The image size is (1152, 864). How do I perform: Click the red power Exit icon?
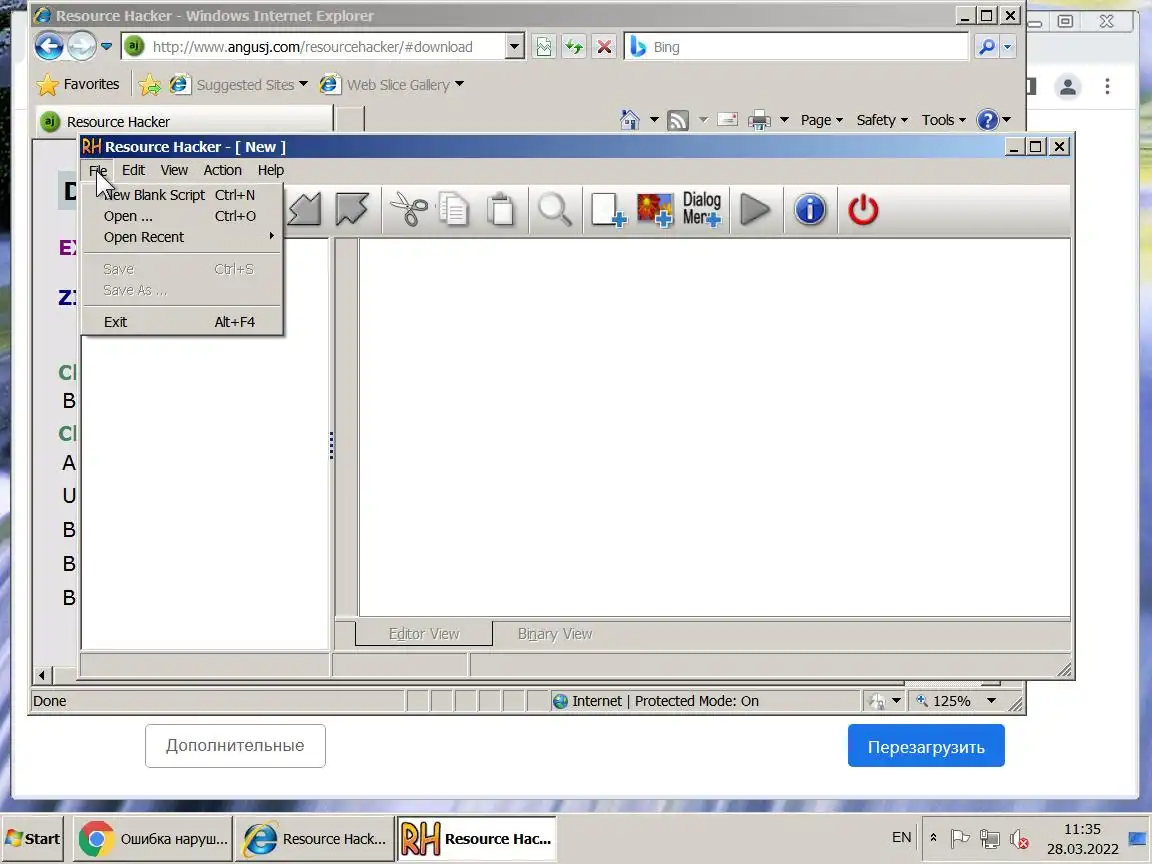(x=863, y=209)
